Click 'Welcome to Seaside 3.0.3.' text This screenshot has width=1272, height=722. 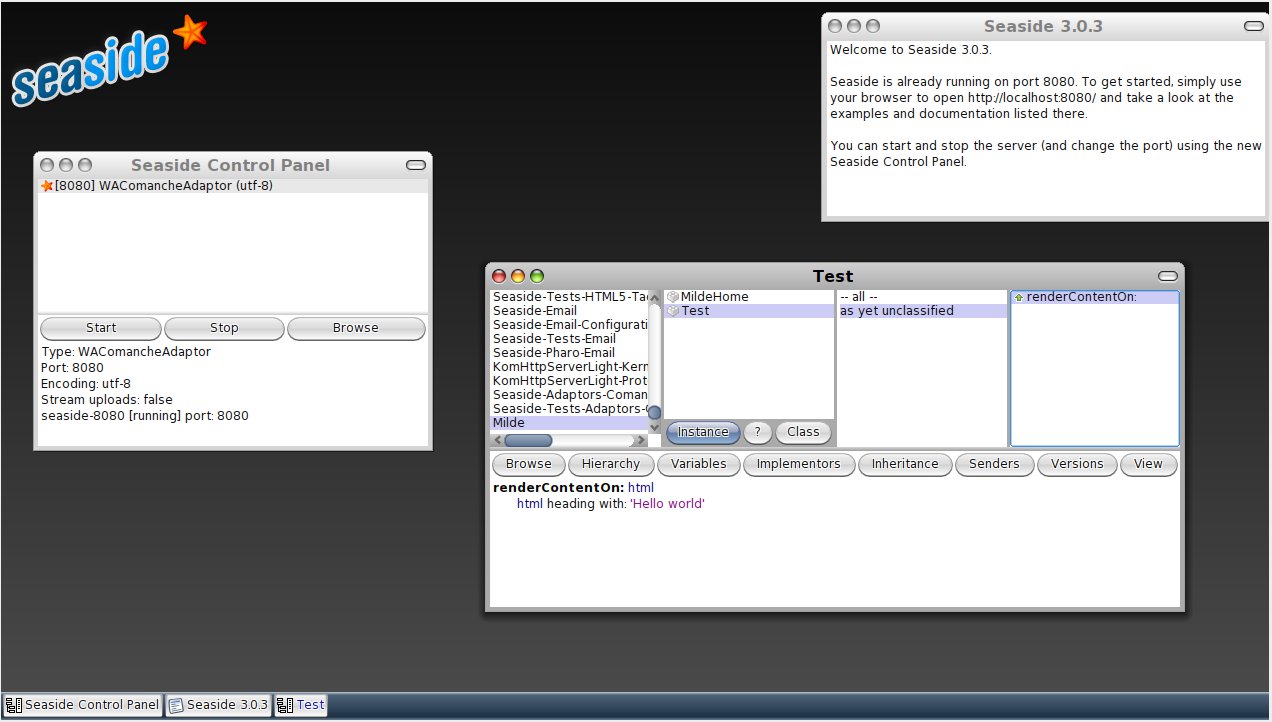tap(911, 50)
